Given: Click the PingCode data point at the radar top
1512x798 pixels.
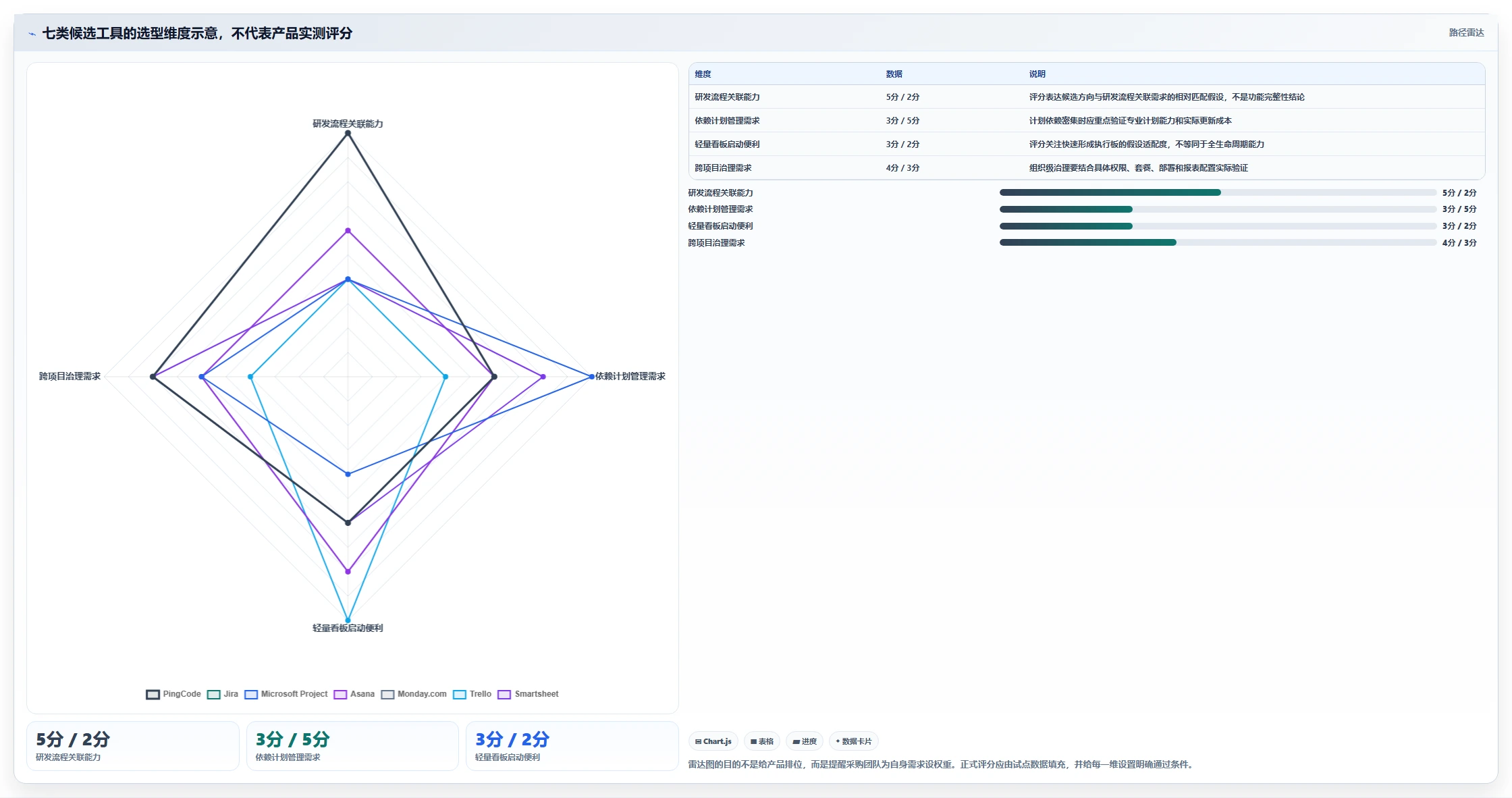Looking at the screenshot, I should [x=348, y=134].
